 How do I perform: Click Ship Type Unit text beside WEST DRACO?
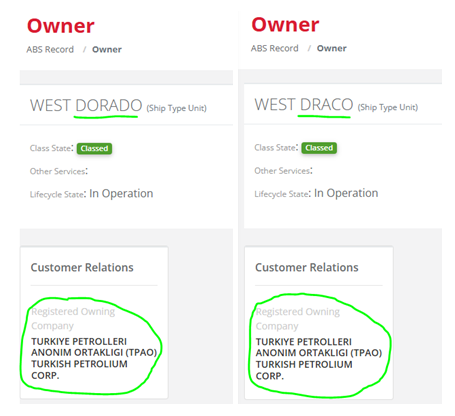tap(388, 107)
